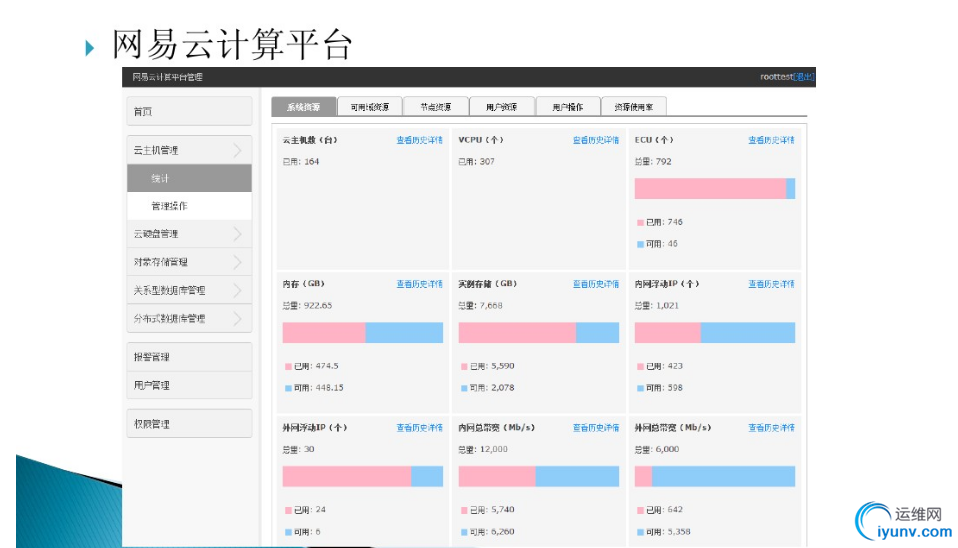Open 报警管理 in the sidebar
The width and height of the screenshot is (958, 548).
(x=189, y=357)
